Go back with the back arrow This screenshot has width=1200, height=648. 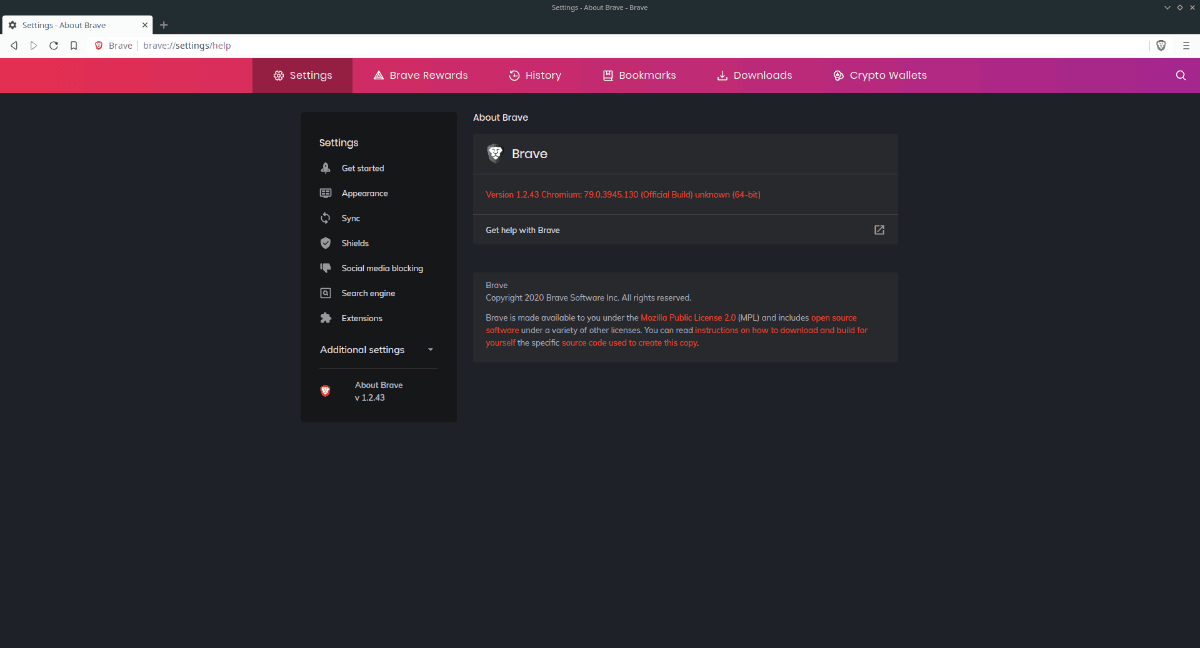click(14, 46)
